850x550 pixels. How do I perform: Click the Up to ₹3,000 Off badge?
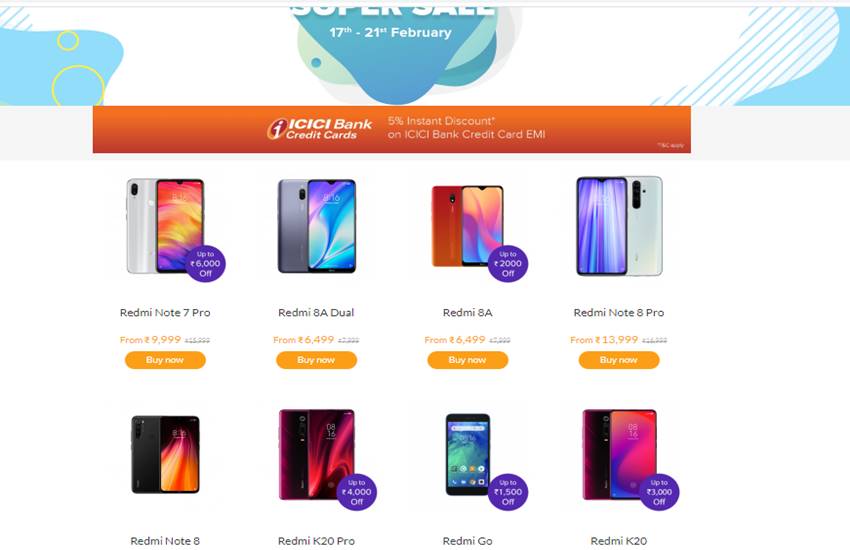pos(659,492)
